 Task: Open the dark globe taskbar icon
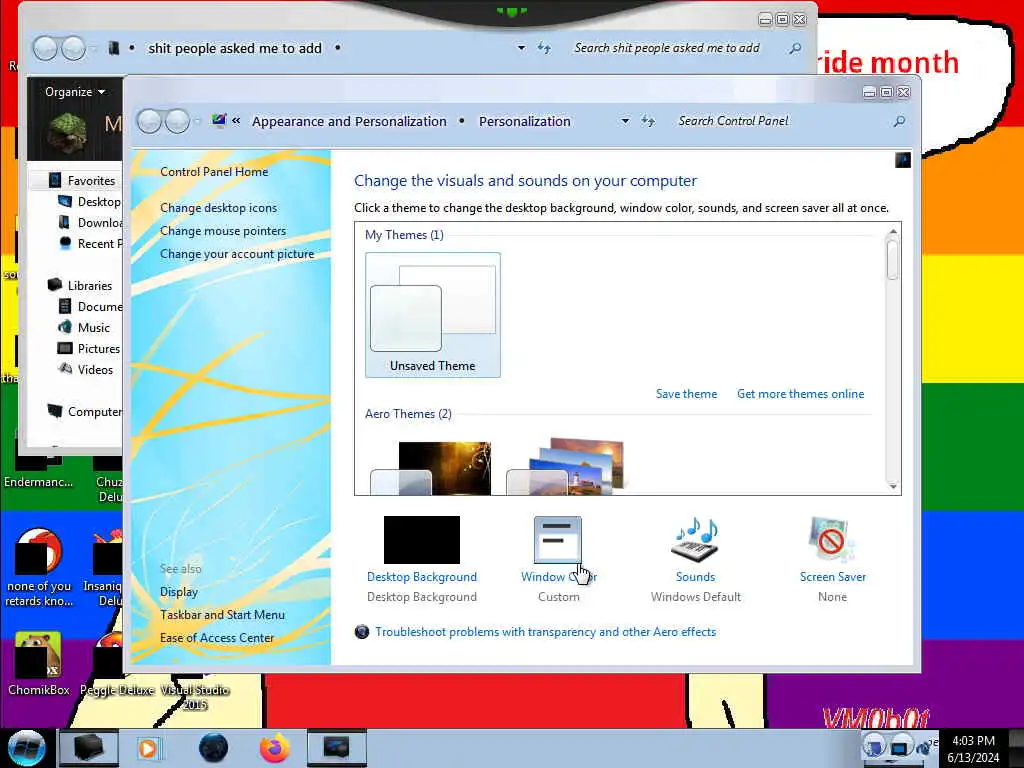(x=213, y=748)
